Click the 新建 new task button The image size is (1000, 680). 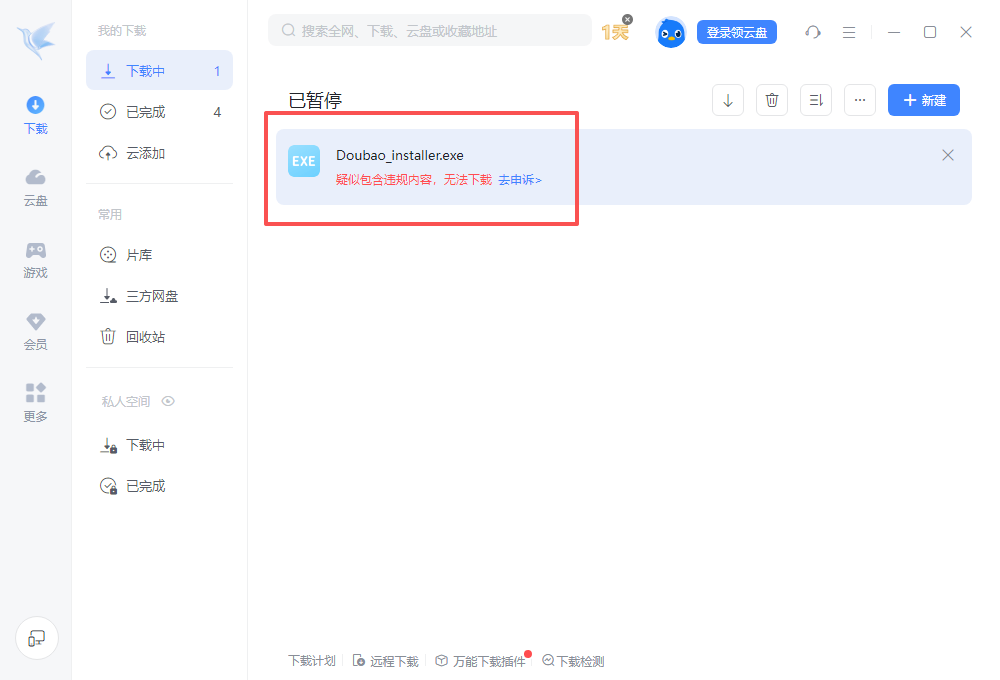pos(923,100)
